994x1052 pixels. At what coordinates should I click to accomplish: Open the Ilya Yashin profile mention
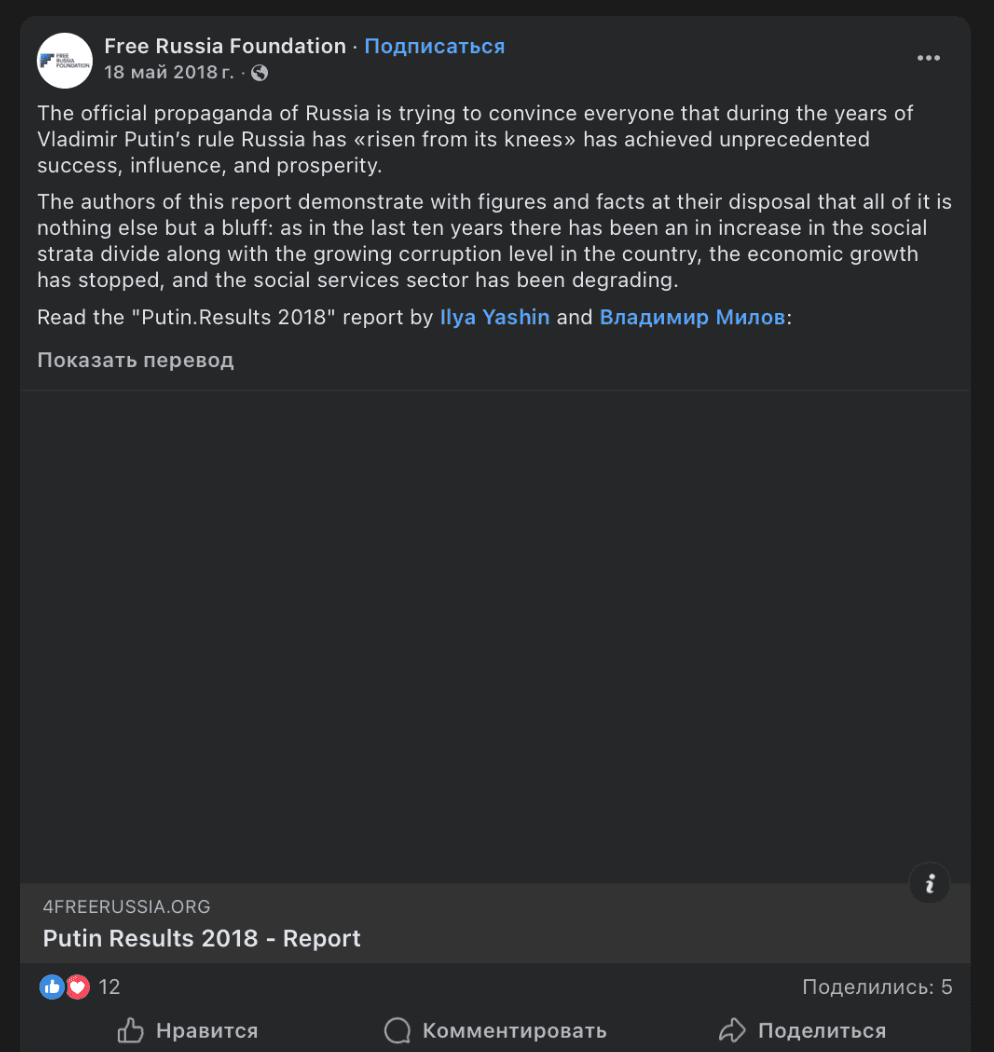[495, 318]
